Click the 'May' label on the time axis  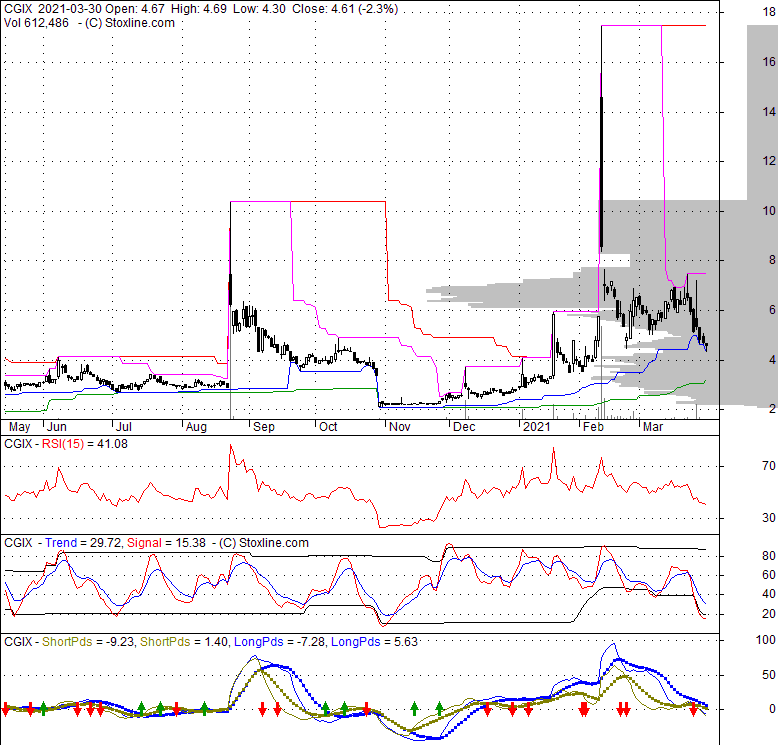click(x=19, y=427)
